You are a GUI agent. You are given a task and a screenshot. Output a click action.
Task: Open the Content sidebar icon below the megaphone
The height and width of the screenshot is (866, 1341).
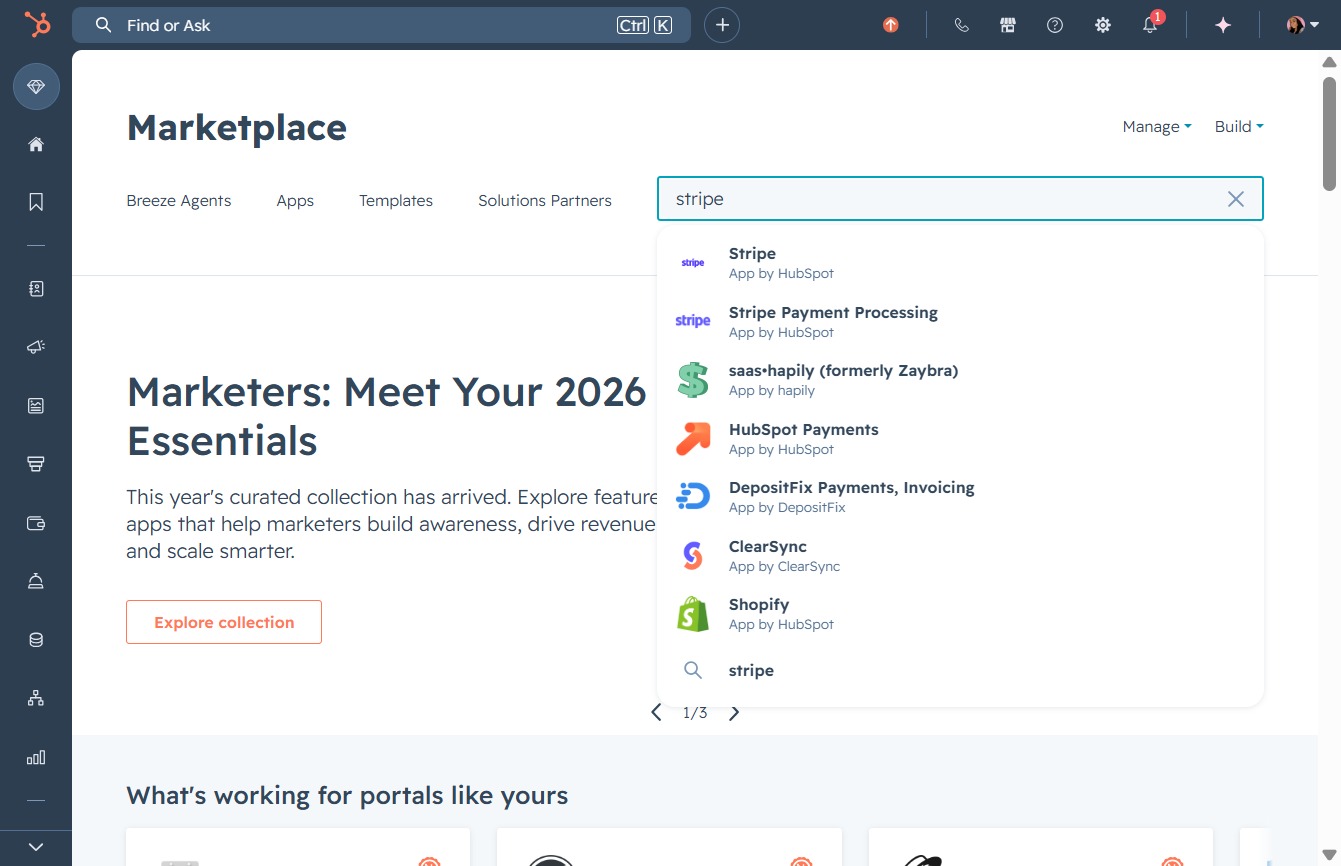pos(36,405)
